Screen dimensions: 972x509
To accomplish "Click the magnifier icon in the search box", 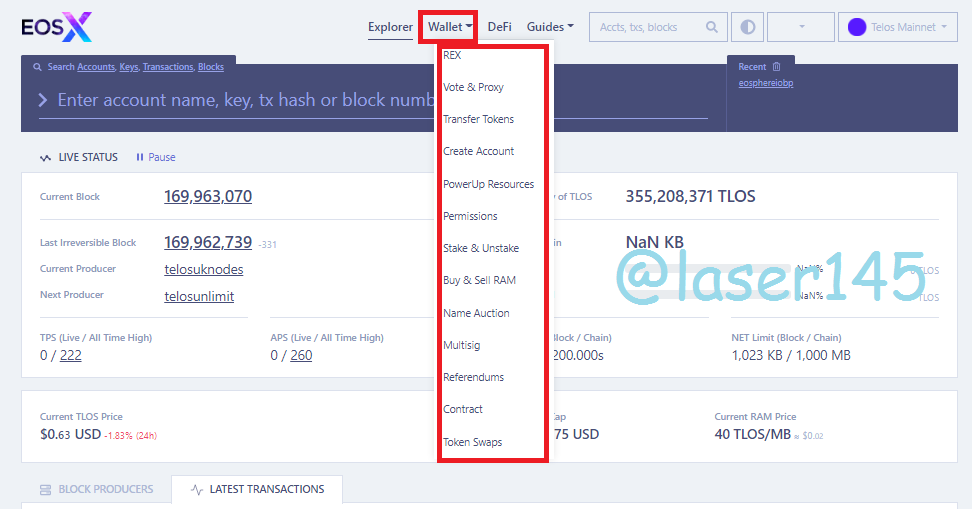I will coord(712,27).
